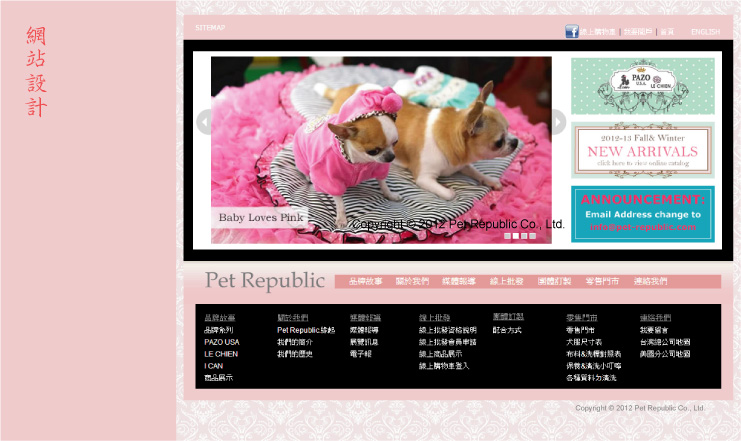Click I CAN footer link
Screen dimensions: 741x441
point(214,366)
